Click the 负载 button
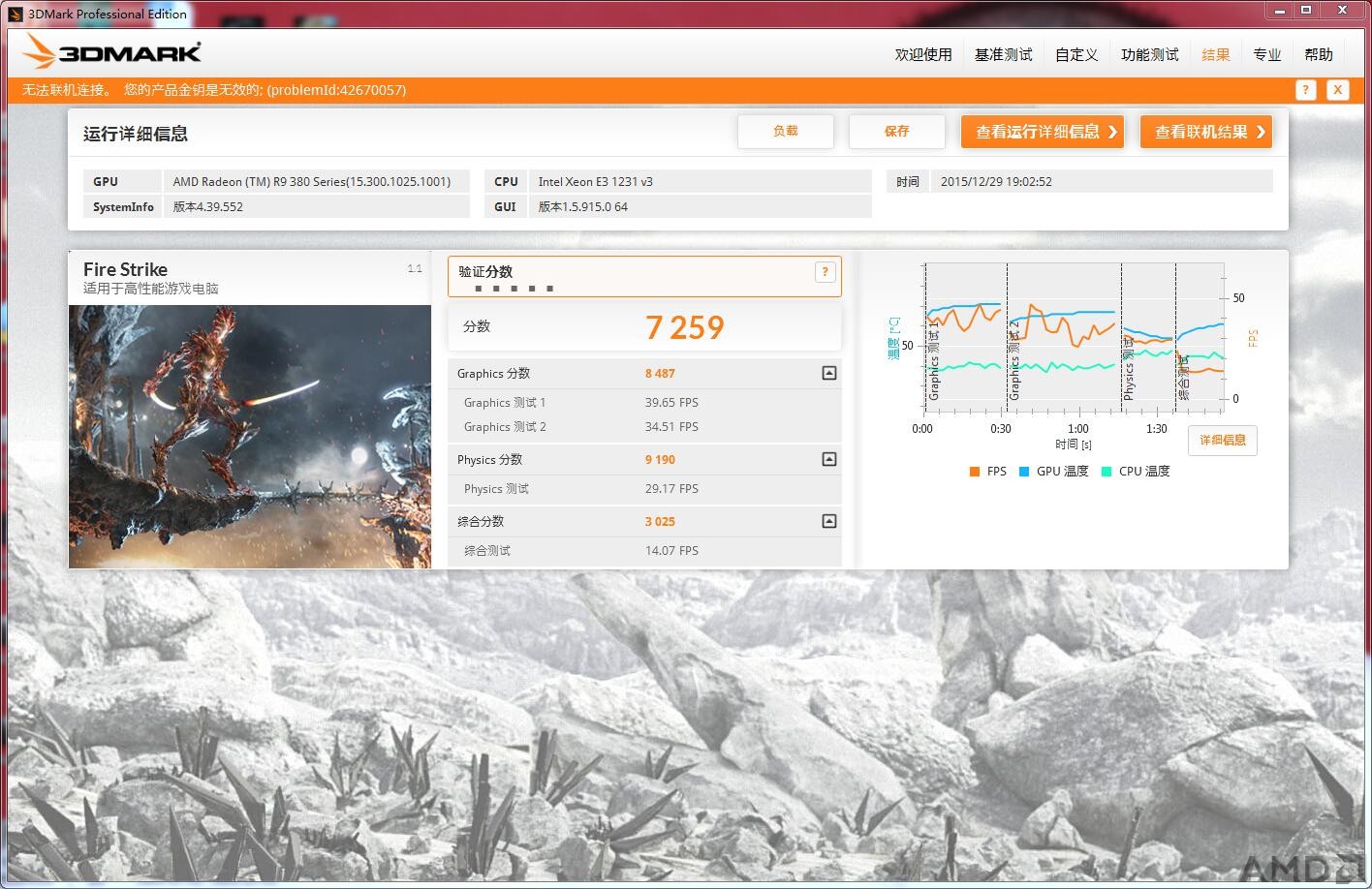Image resolution: width=1372 pixels, height=889 pixels. [786, 132]
